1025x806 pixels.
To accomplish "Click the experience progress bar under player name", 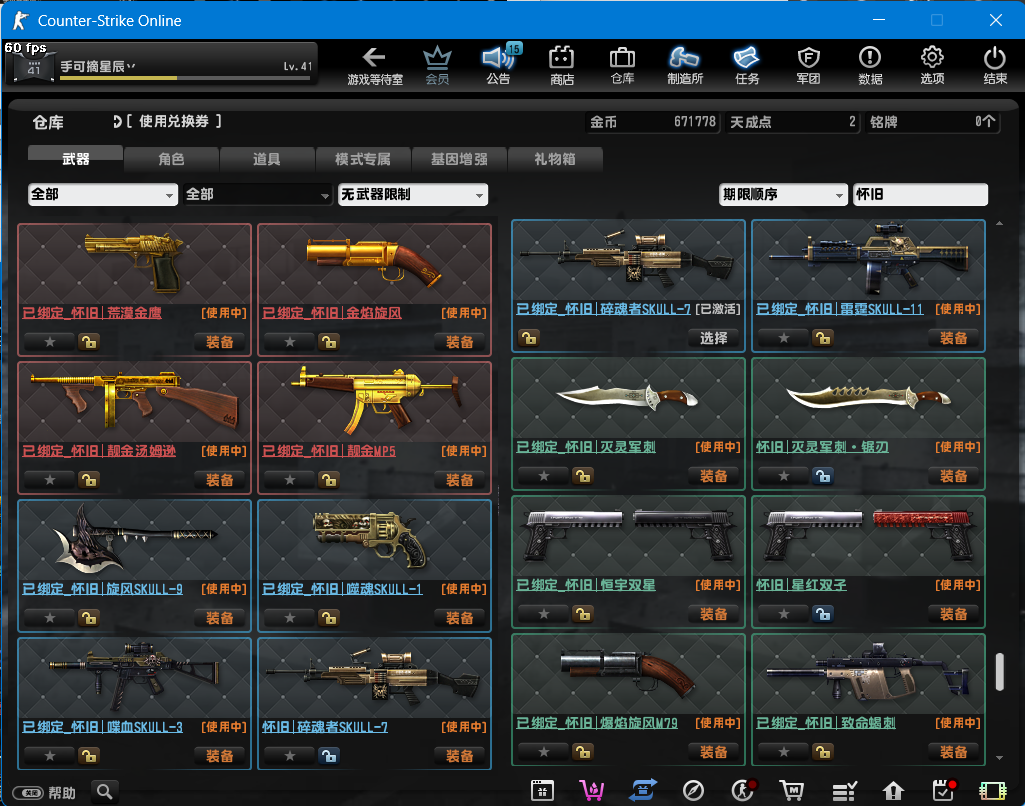I will pyautogui.click(x=185, y=78).
